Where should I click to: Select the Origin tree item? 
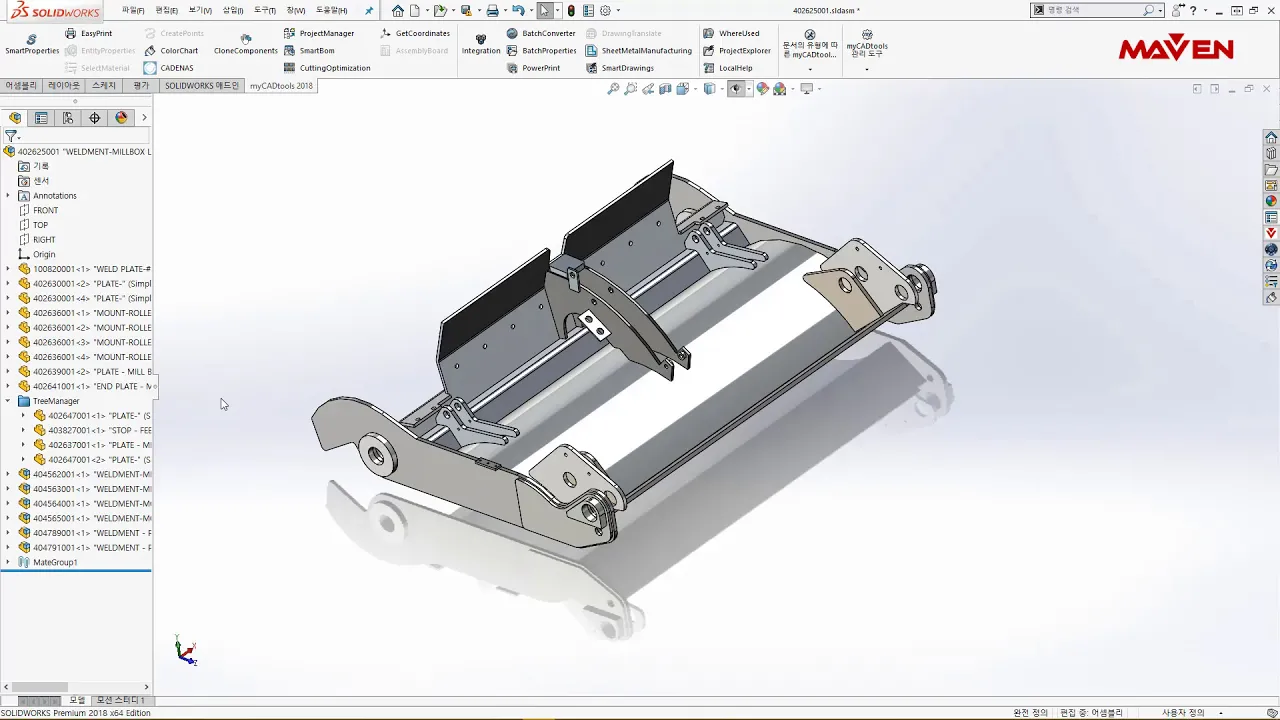click(x=44, y=254)
